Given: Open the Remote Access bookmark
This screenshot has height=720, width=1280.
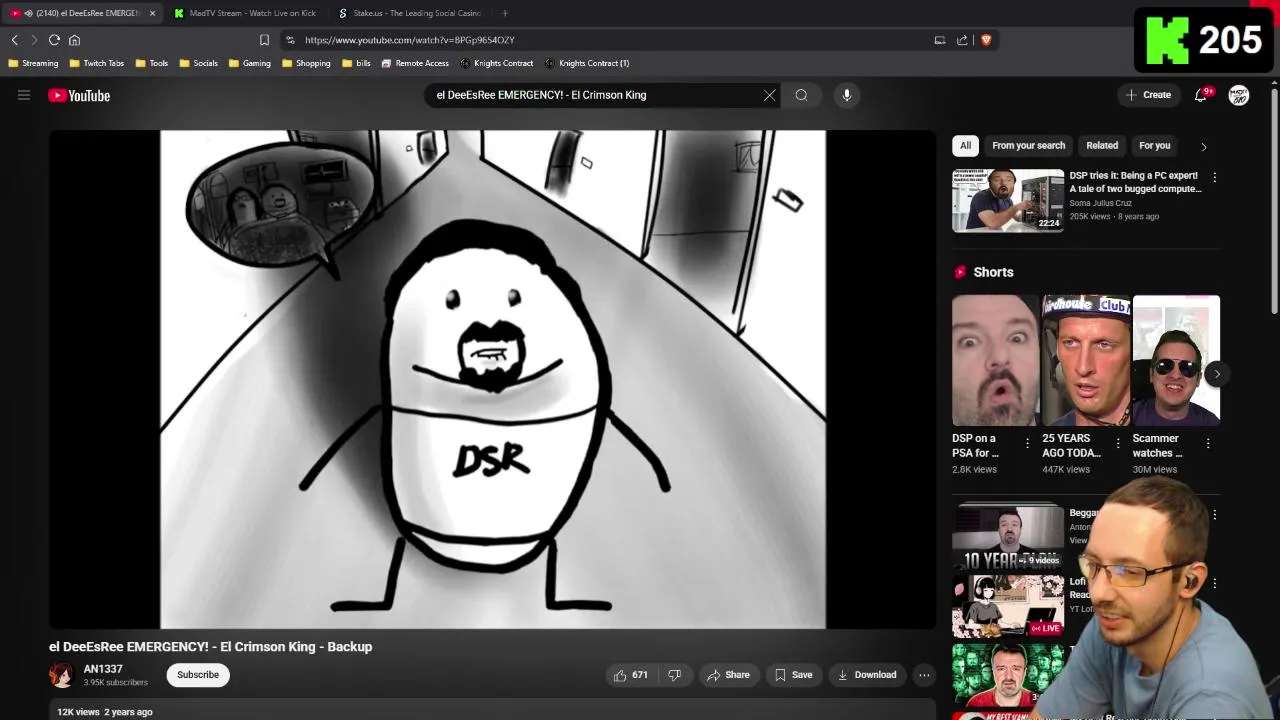Looking at the screenshot, I should pos(415,63).
